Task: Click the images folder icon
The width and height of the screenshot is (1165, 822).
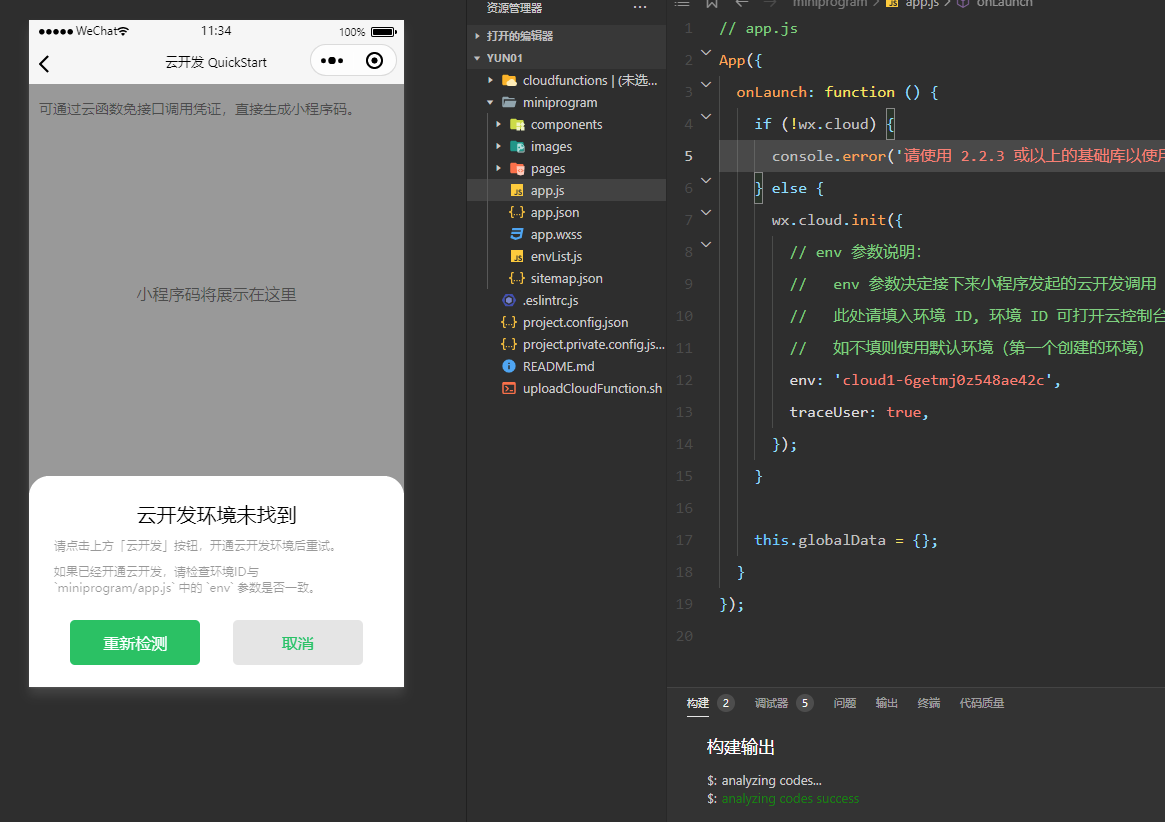Action: click(x=517, y=146)
